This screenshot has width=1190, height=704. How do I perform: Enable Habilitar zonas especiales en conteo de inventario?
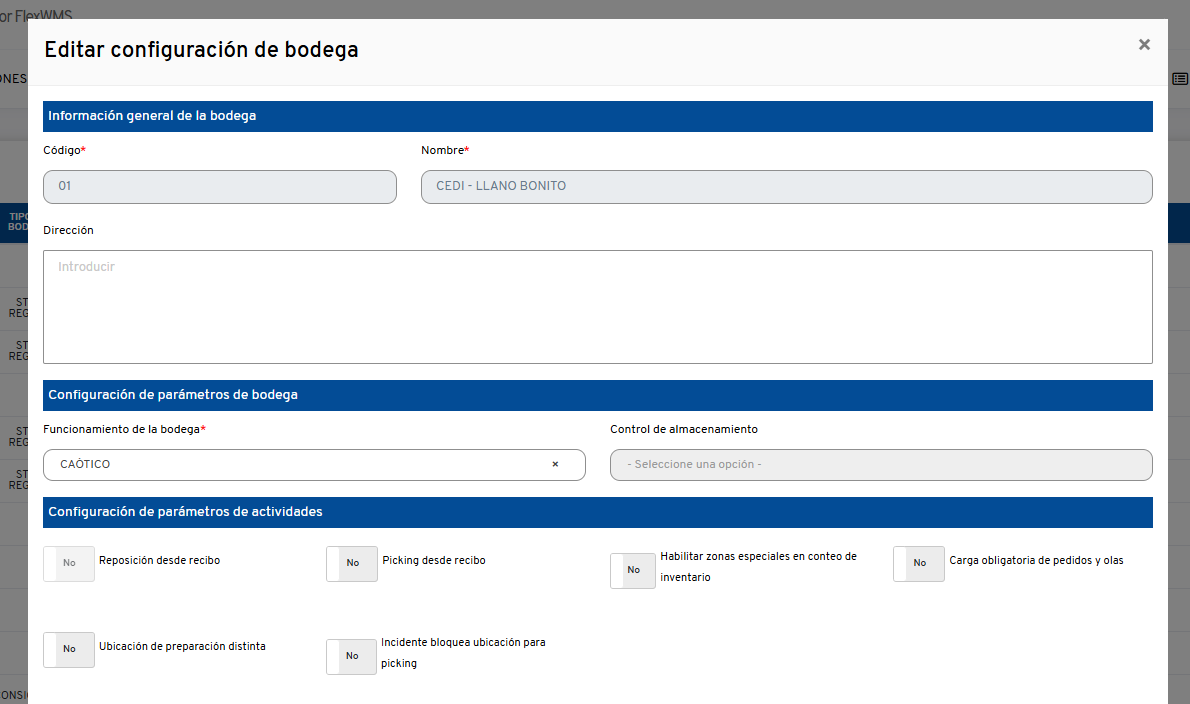632,570
